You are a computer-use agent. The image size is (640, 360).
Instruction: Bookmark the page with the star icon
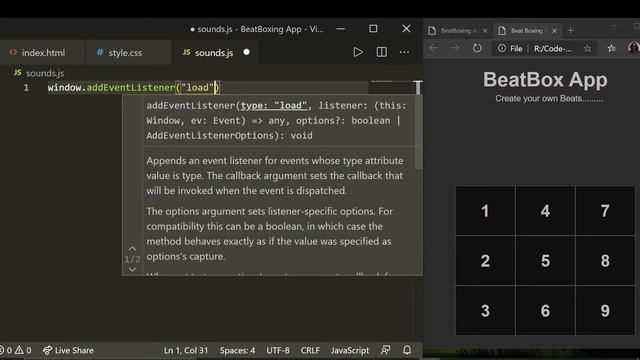pos(587,49)
